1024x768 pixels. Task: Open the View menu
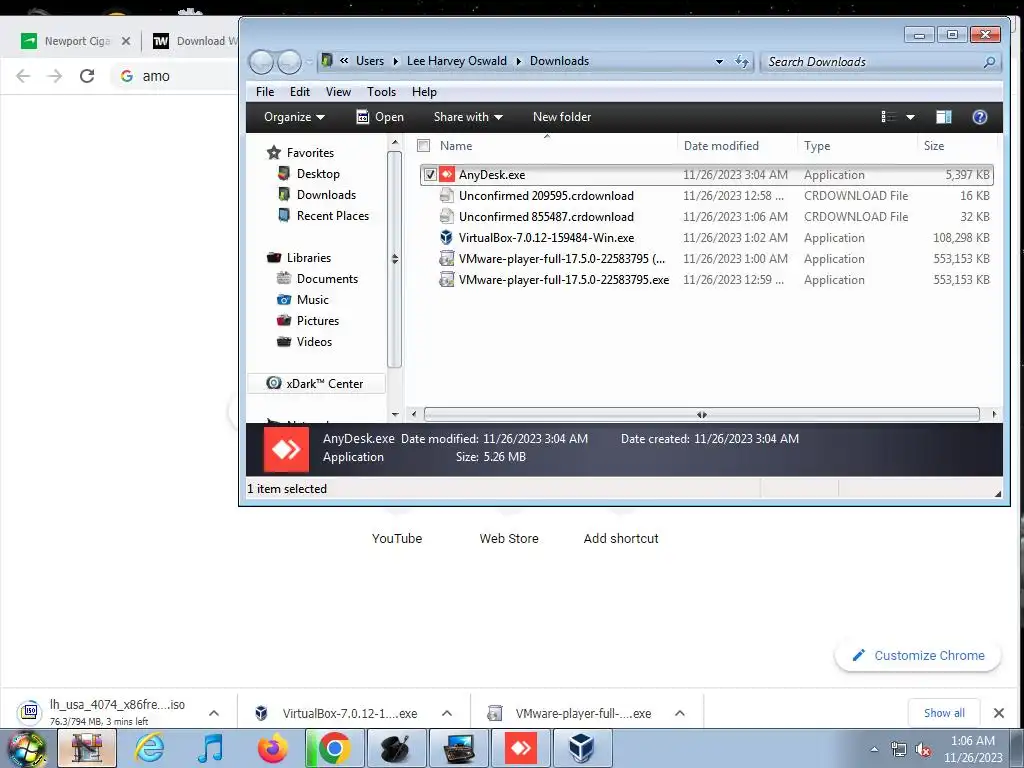338,91
